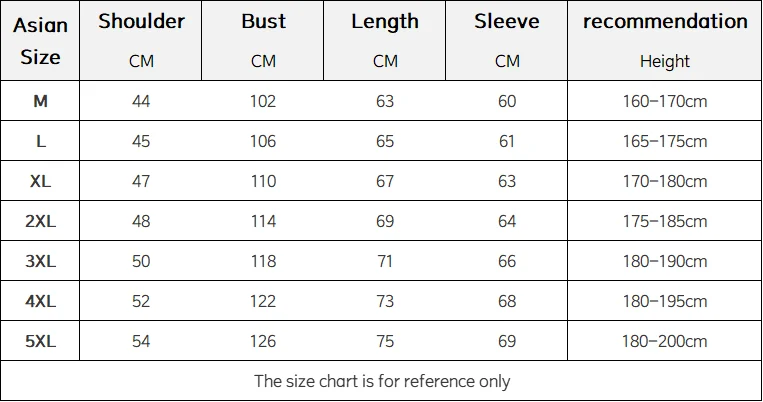
Task: Select shoulder value 52 in 4XL row
Action: click(x=141, y=301)
